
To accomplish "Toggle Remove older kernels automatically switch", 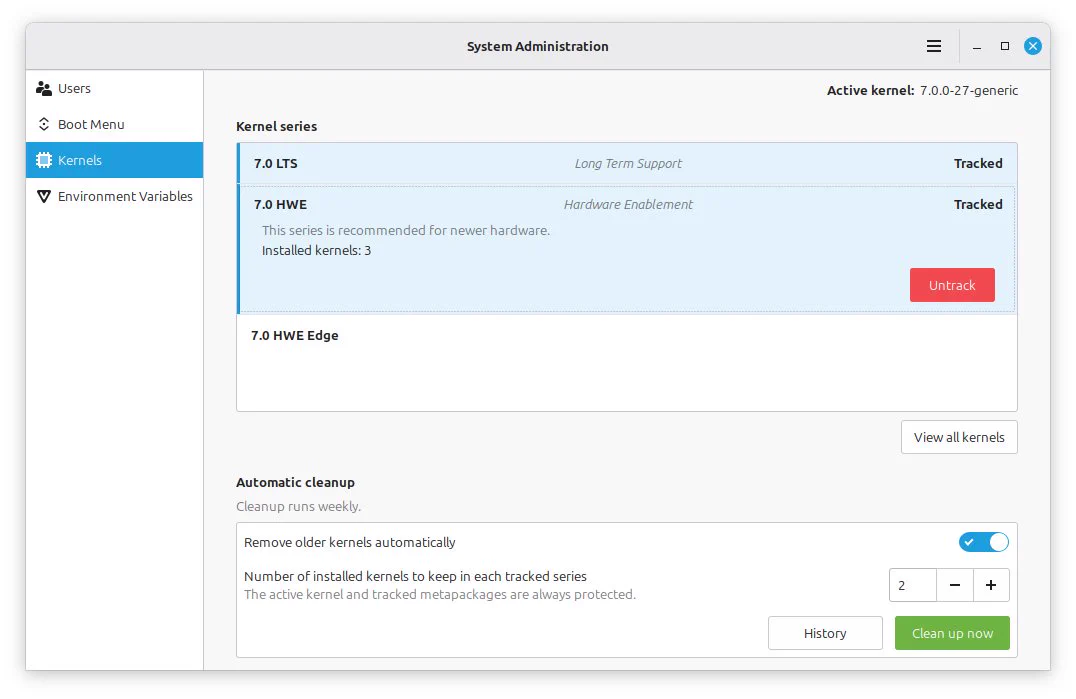I will point(983,542).
